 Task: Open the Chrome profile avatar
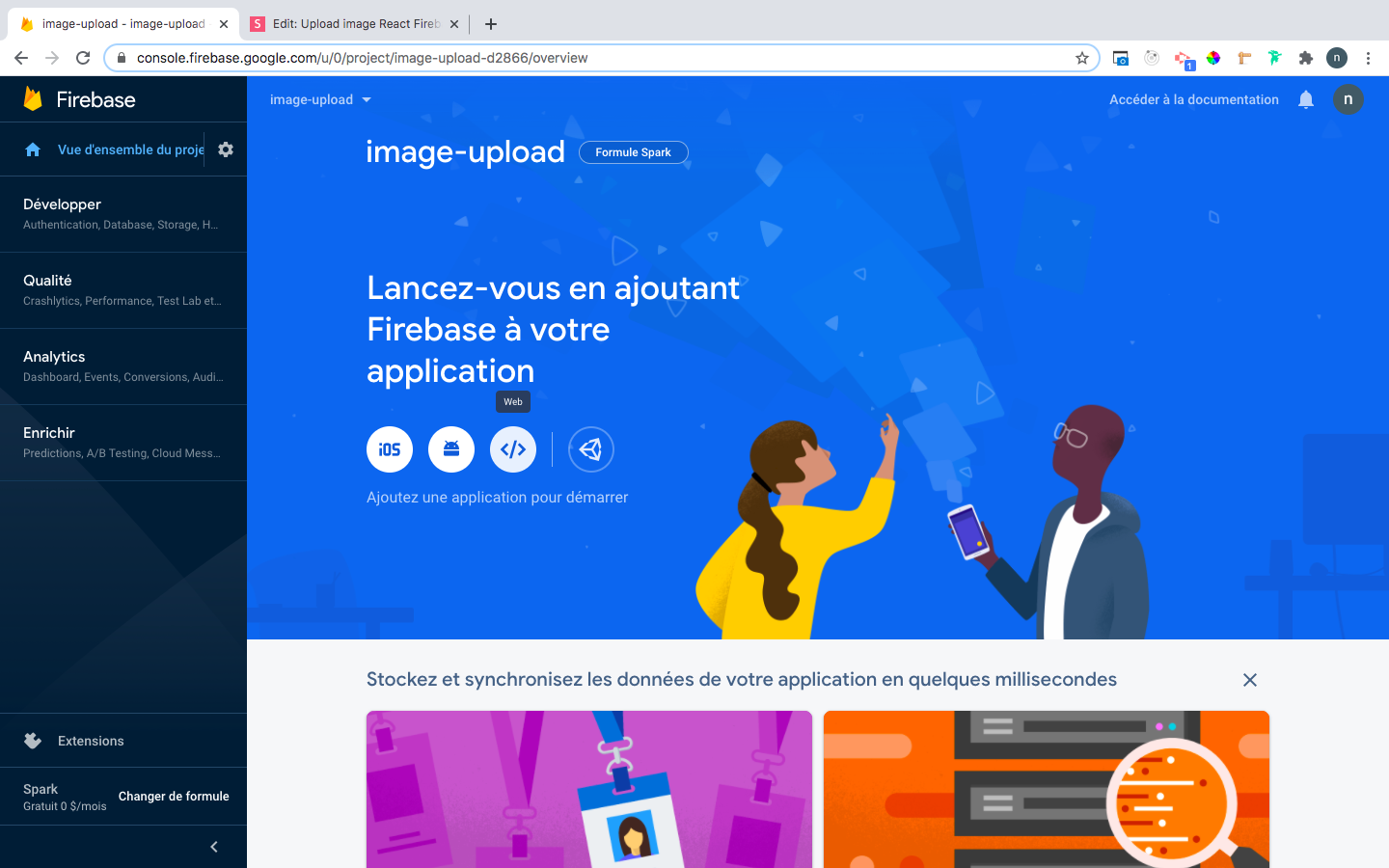tap(1337, 58)
